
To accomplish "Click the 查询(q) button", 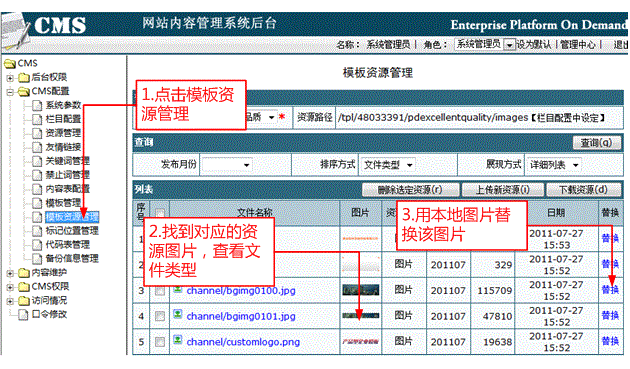I will (597, 142).
